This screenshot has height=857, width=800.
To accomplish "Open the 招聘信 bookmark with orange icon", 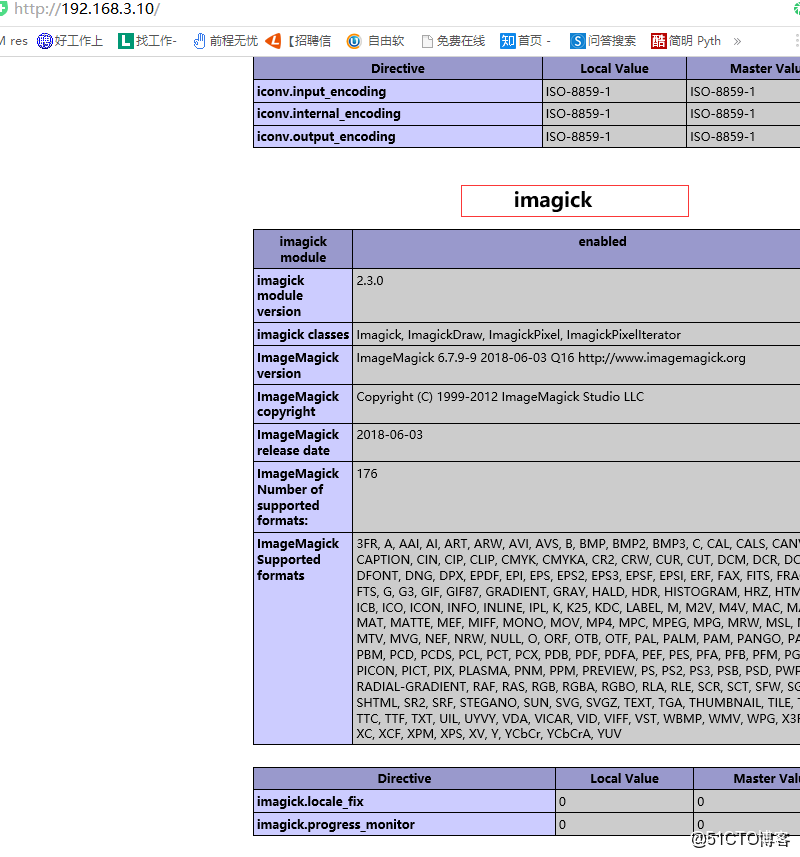I will pyautogui.click(x=298, y=41).
